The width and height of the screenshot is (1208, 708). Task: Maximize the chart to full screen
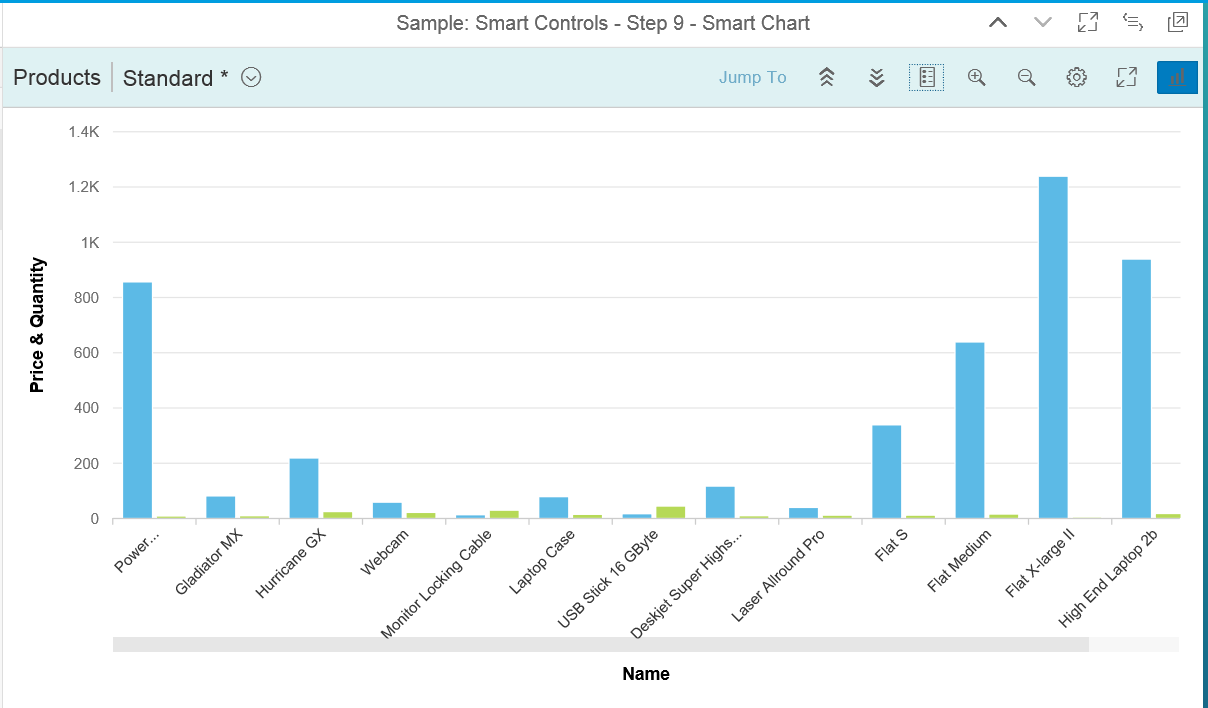[1126, 78]
